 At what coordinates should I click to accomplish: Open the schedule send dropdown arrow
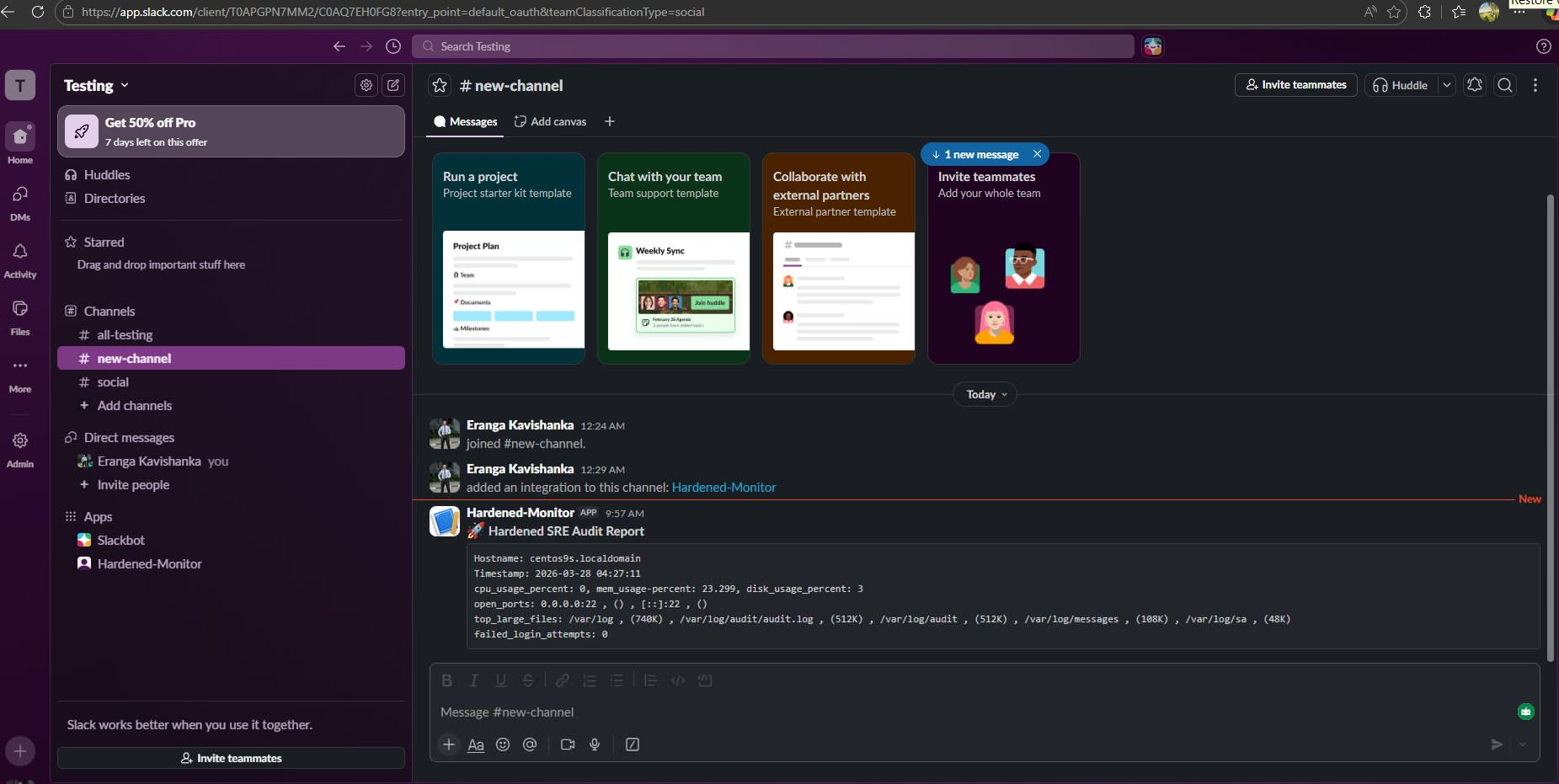(1523, 744)
